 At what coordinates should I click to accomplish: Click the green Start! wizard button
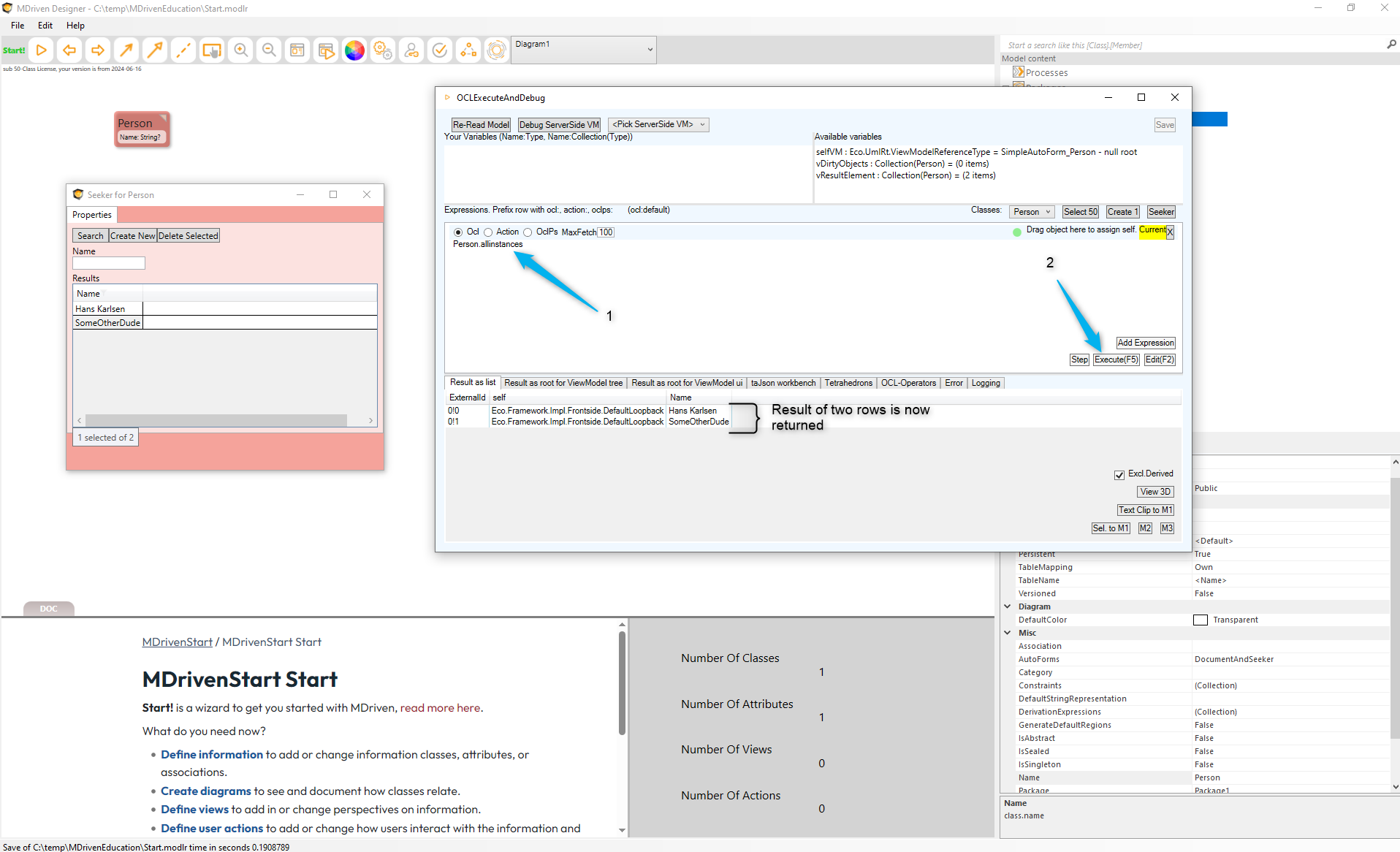[x=14, y=50]
